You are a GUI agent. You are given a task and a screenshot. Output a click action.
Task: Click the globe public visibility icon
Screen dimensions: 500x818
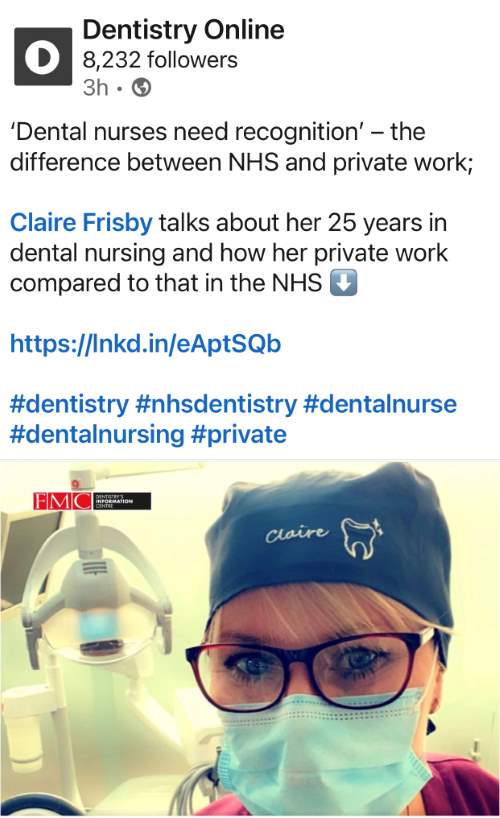pos(141,87)
